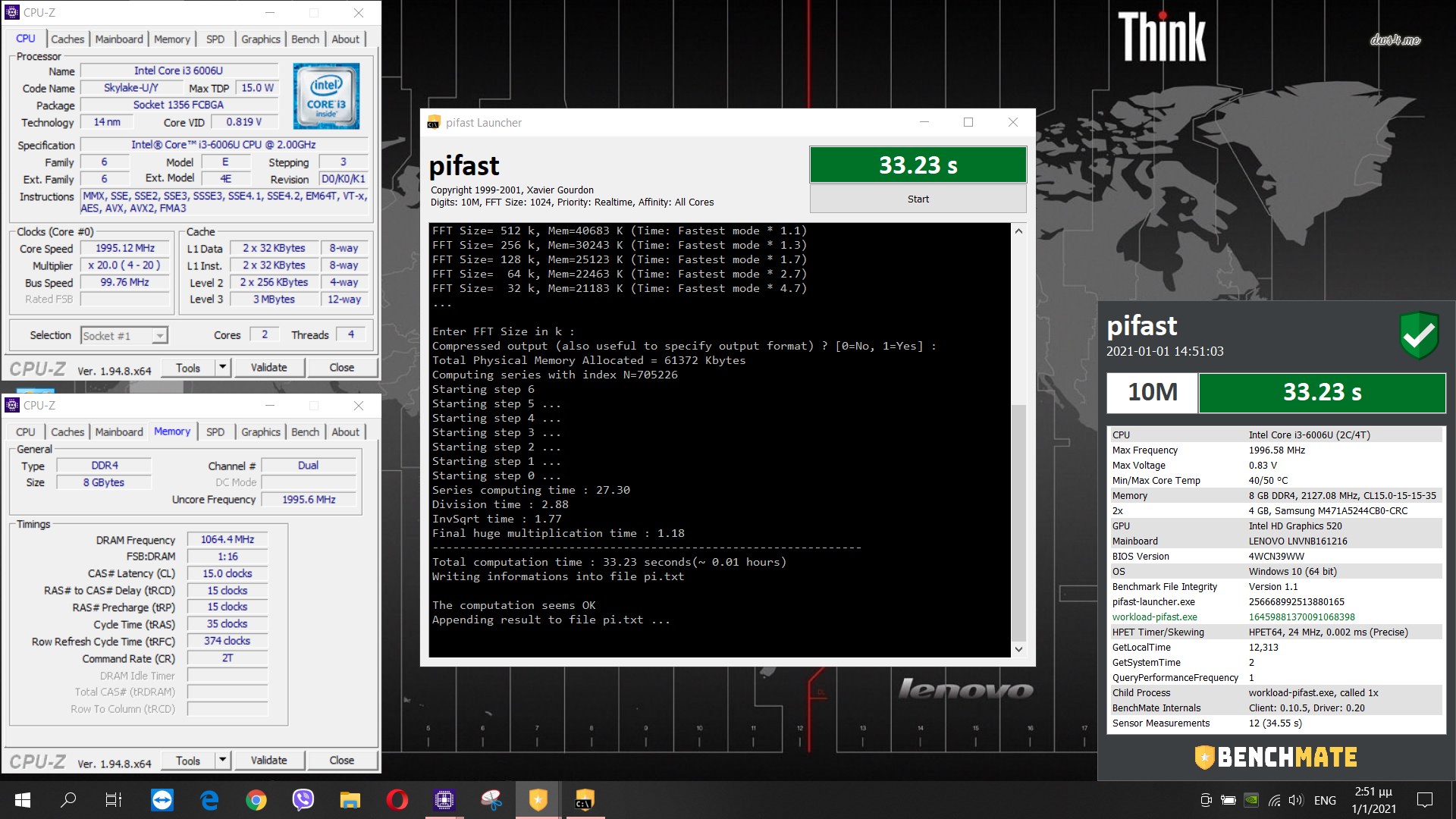The width and height of the screenshot is (1456, 819).
Task: Click the DRAM Frequency value 1064.4 MHz
Action: pos(227,540)
